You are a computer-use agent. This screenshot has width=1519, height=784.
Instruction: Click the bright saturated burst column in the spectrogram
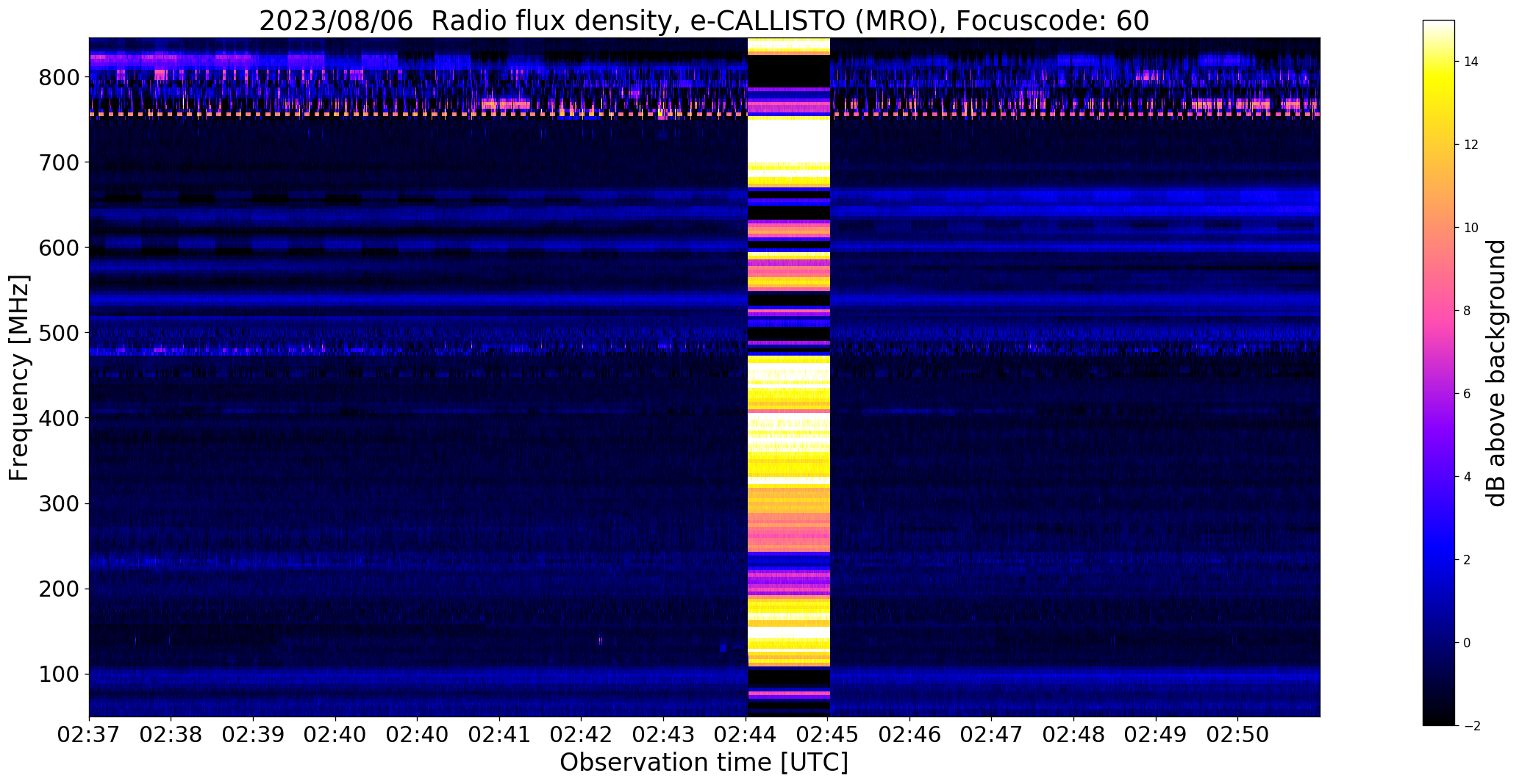(x=788, y=377)
